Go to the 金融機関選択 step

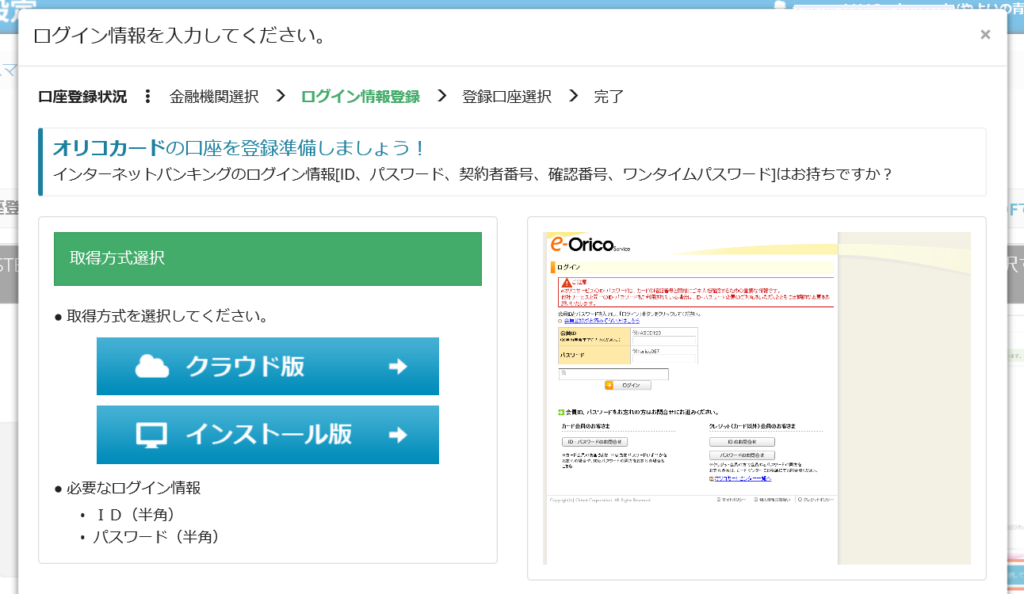(x=214, y=97)
